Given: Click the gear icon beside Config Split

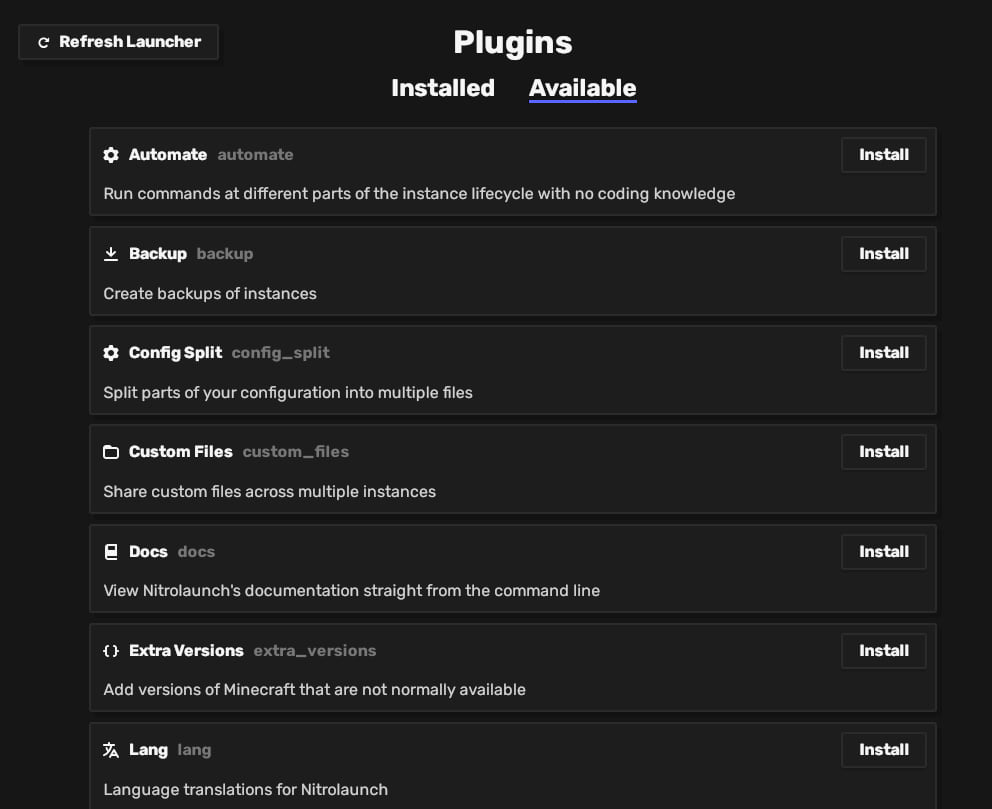Looking at the screenshot, I should 111,353.
